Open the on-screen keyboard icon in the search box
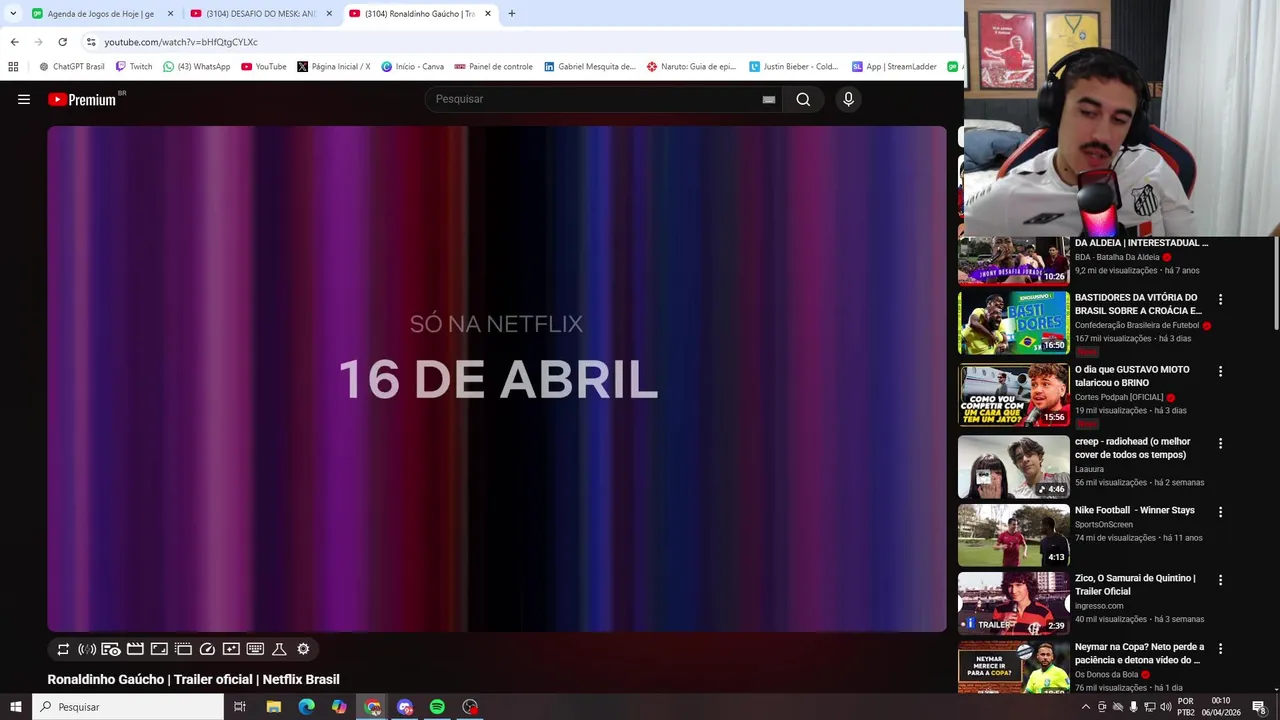 point(768,99)
